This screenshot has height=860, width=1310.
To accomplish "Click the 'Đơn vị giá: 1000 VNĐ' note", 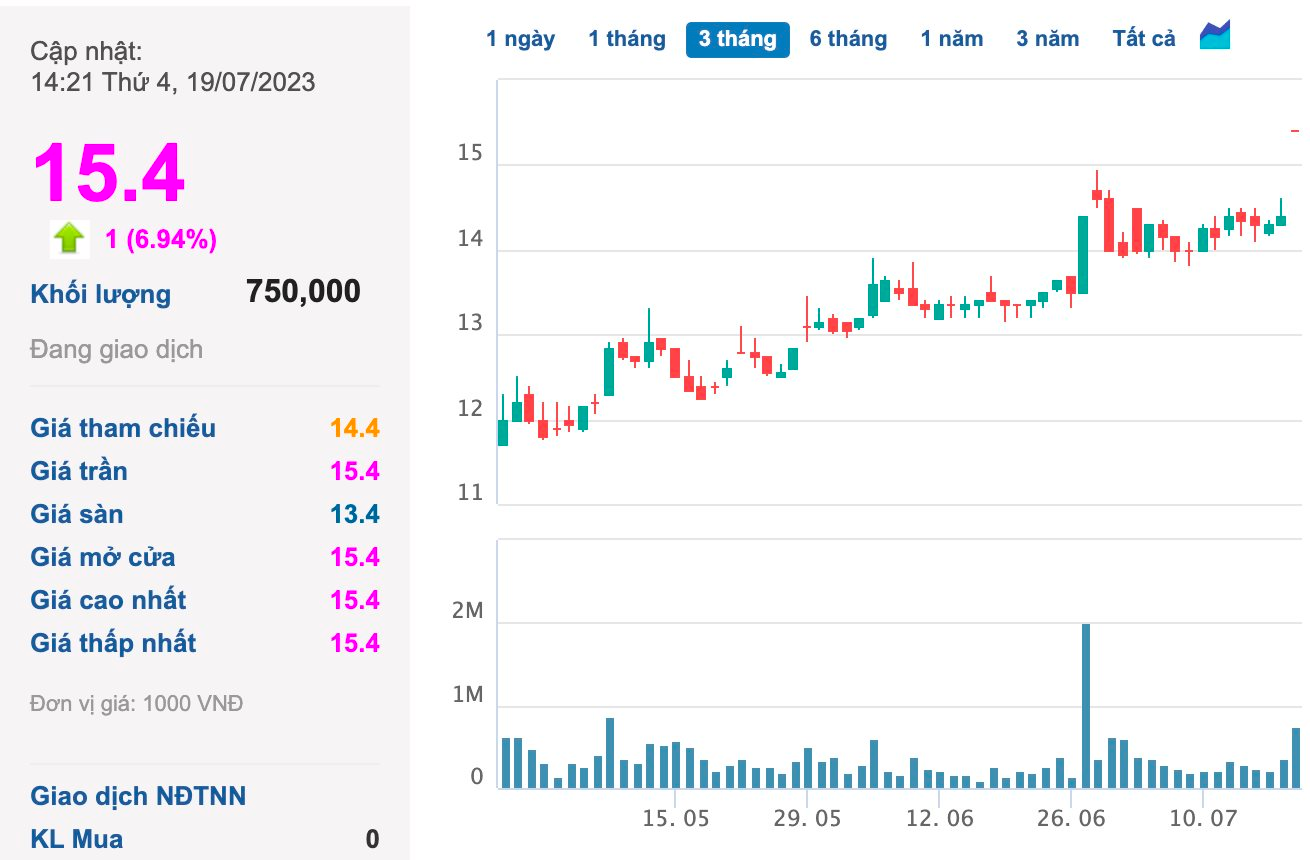I will pyautogui.click(x=137, y=704).
